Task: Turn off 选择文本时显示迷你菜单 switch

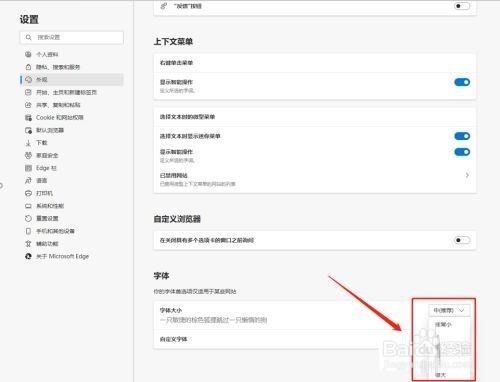Action: click(x=462, y=136)
